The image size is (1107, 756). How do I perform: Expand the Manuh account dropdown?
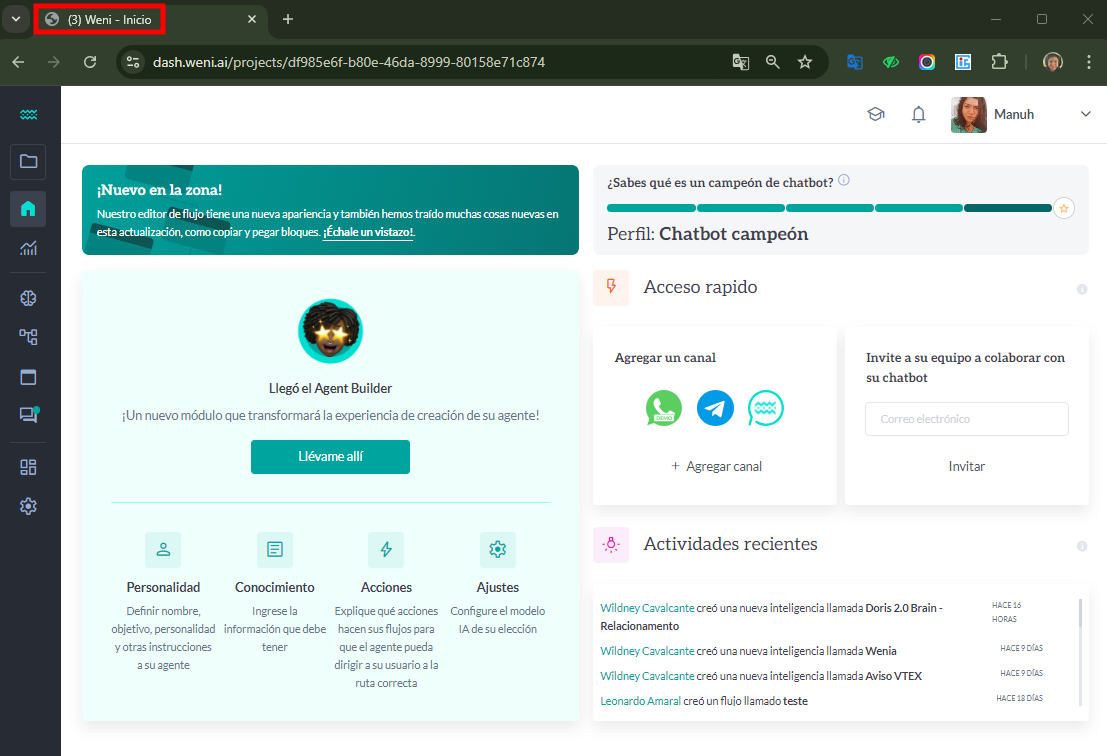1086,114
